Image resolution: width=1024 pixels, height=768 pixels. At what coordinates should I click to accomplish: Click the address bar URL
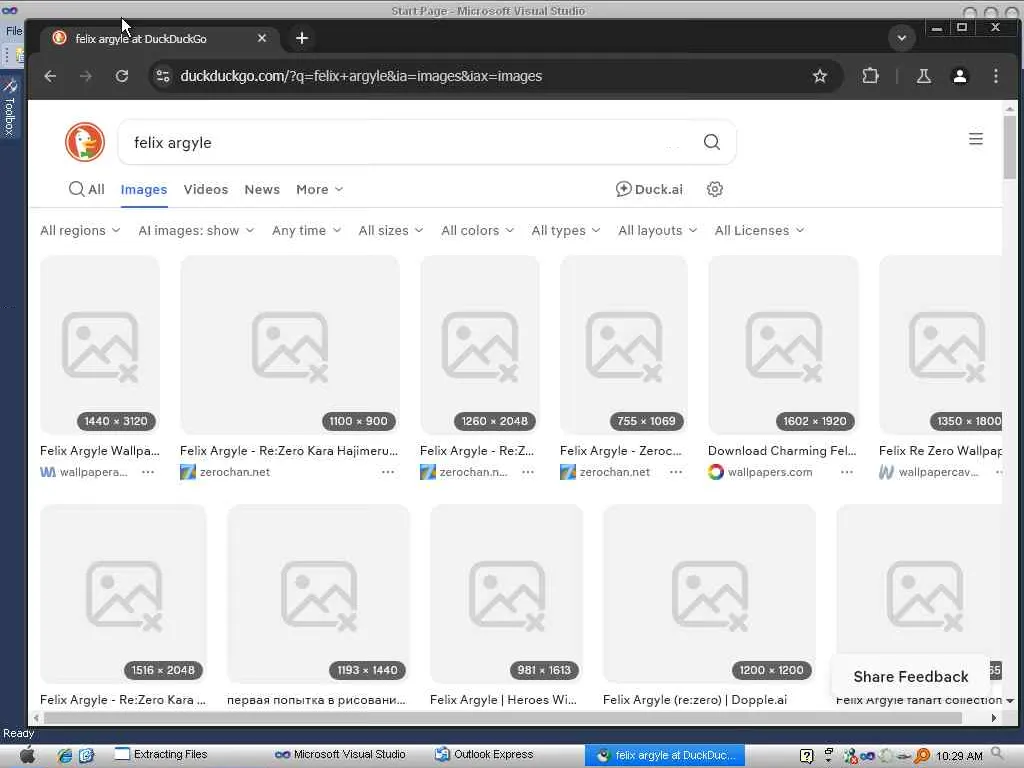360,76
